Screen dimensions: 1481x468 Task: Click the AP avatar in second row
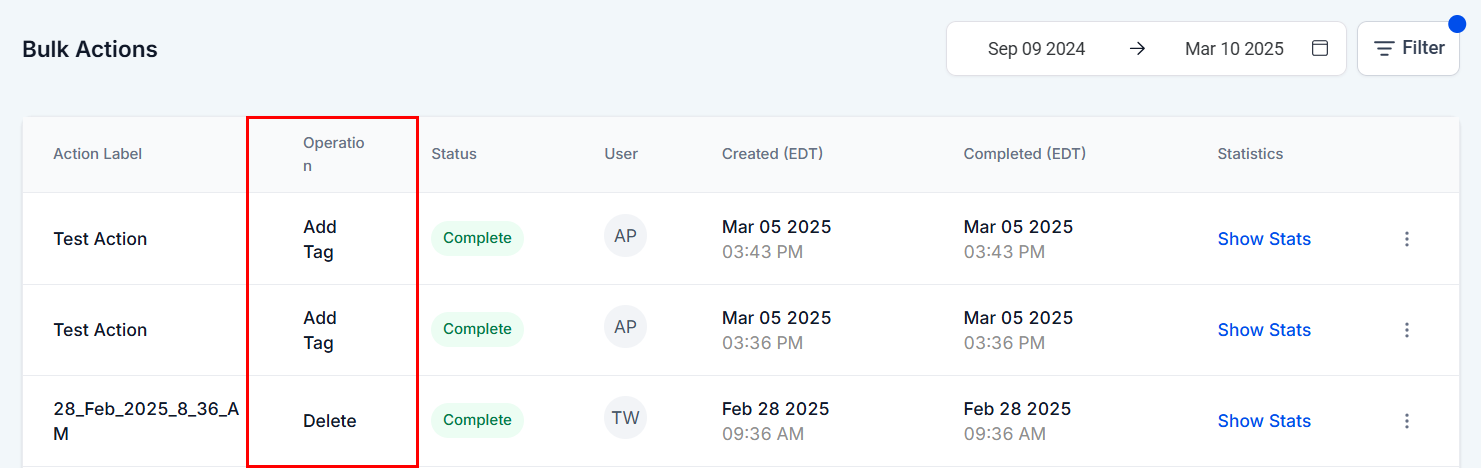click(x=626, y=327)
